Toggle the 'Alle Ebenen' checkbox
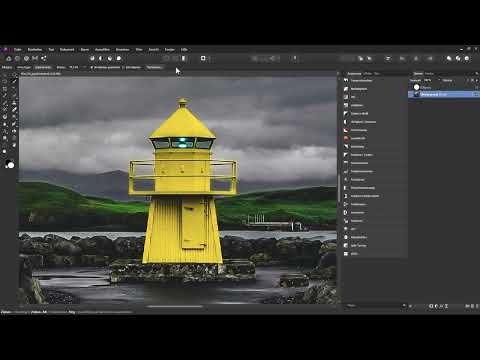The width and height of the screenshot is (480, 360). pyautogui.click(x=124, y=67)
